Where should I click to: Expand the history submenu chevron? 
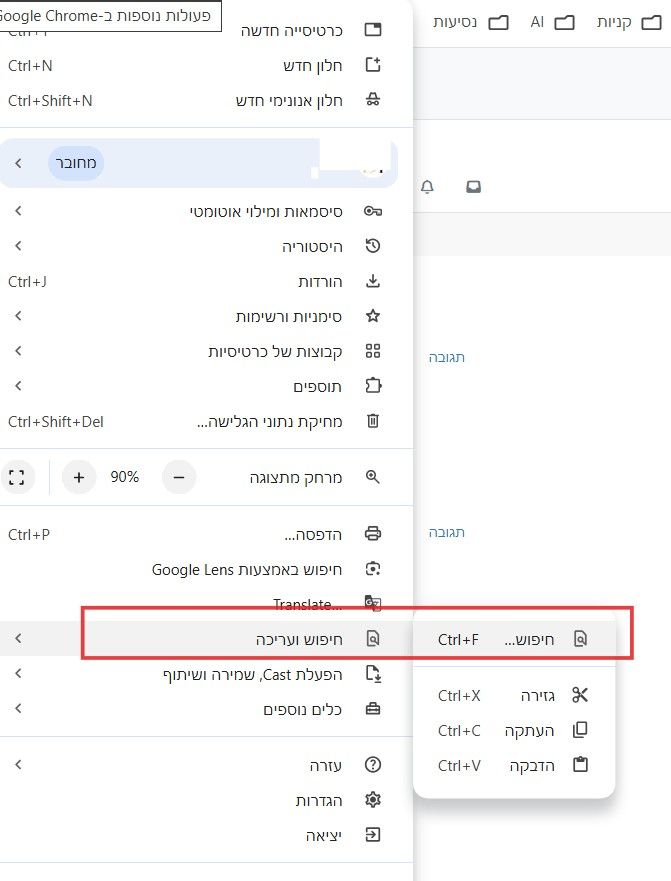pyautogui.click(x=19, y=246)
